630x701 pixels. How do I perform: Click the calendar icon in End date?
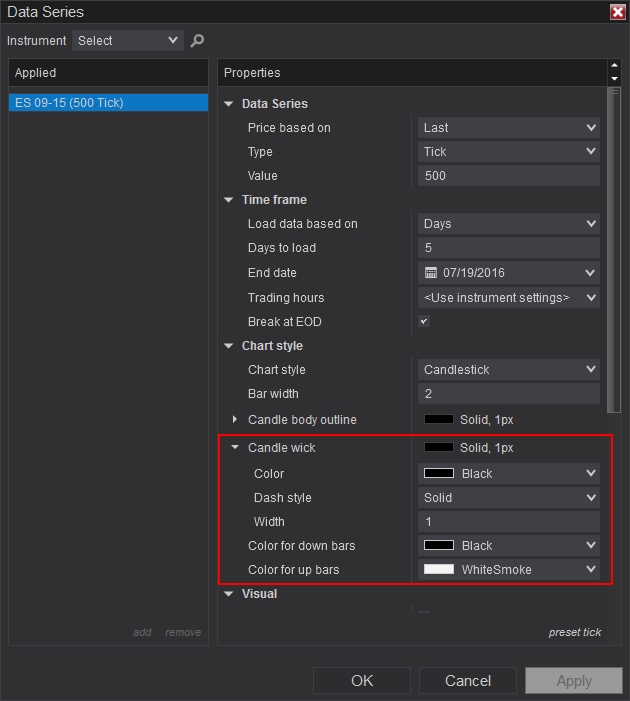[x=431, y=272]
